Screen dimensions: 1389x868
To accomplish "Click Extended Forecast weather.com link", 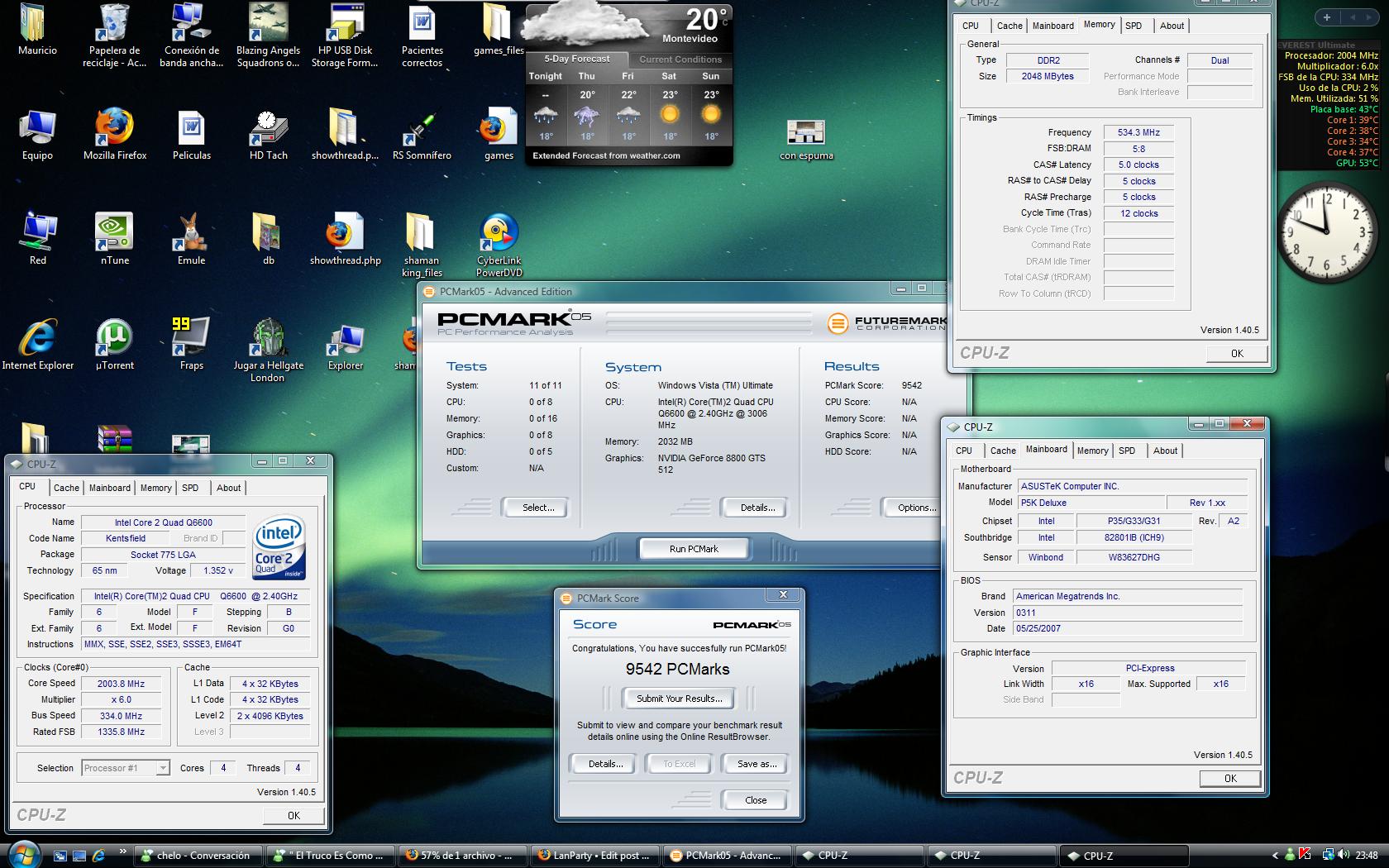I will (x=606, y=155).
